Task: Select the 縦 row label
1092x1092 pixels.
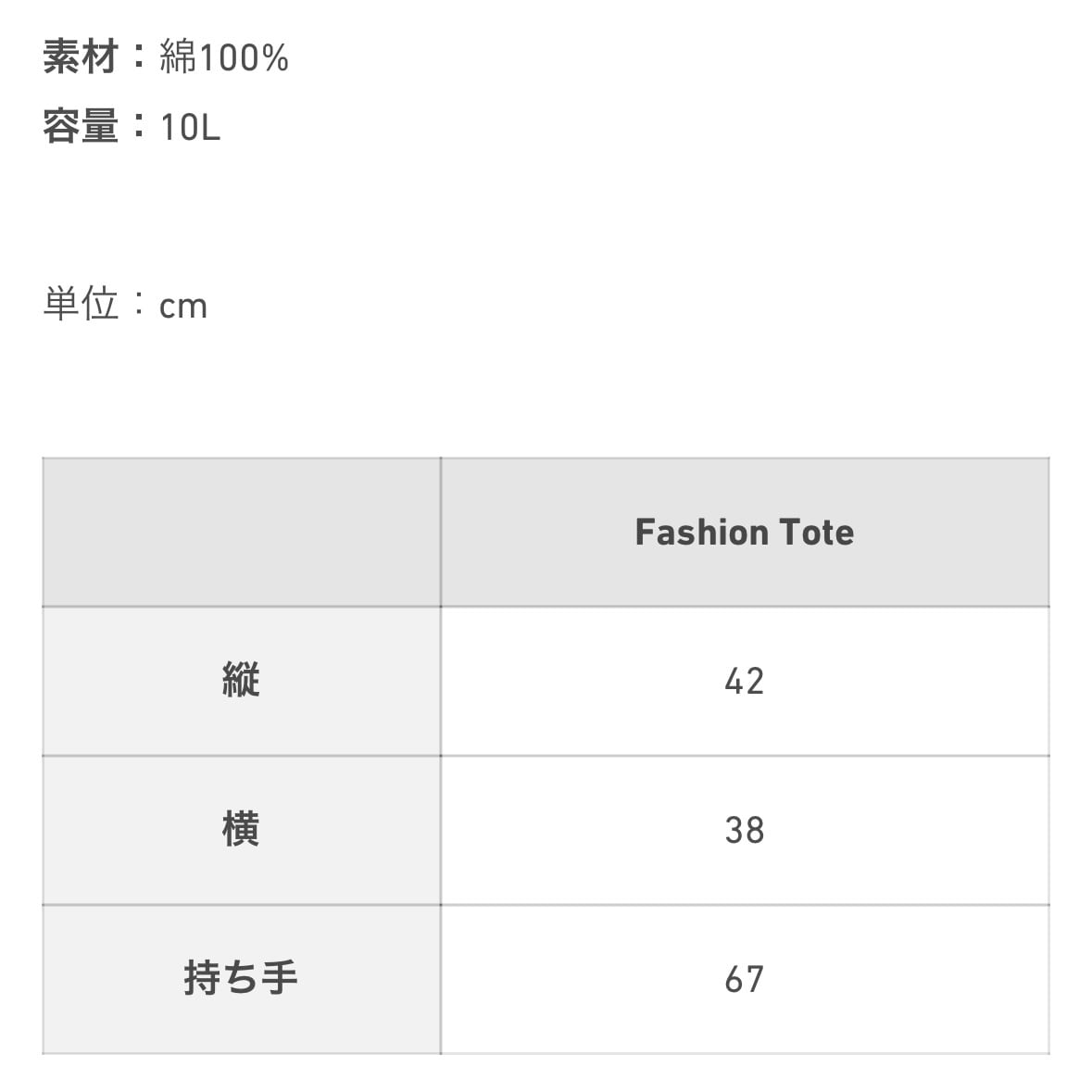Action: (x=241, y=681)
